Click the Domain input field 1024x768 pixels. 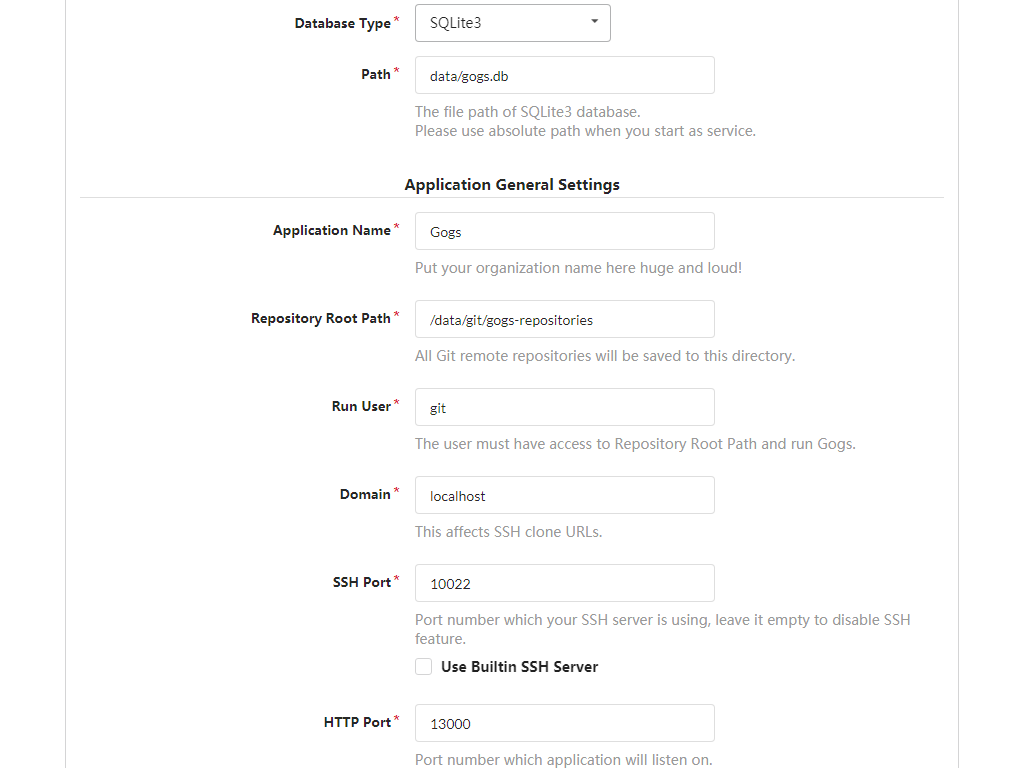pyautogui.click(x=564, y=495)
